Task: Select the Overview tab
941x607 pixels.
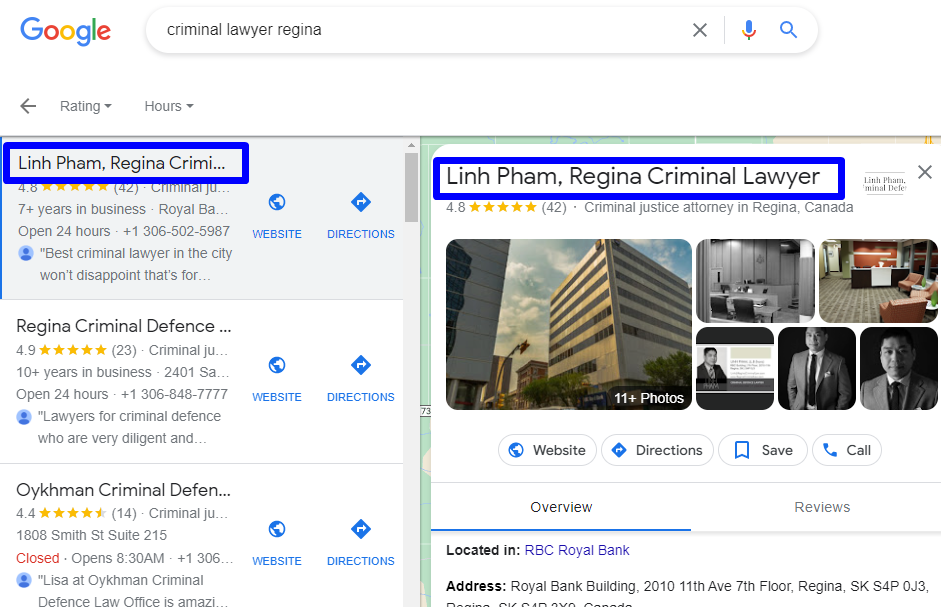Action: point(560,507)
